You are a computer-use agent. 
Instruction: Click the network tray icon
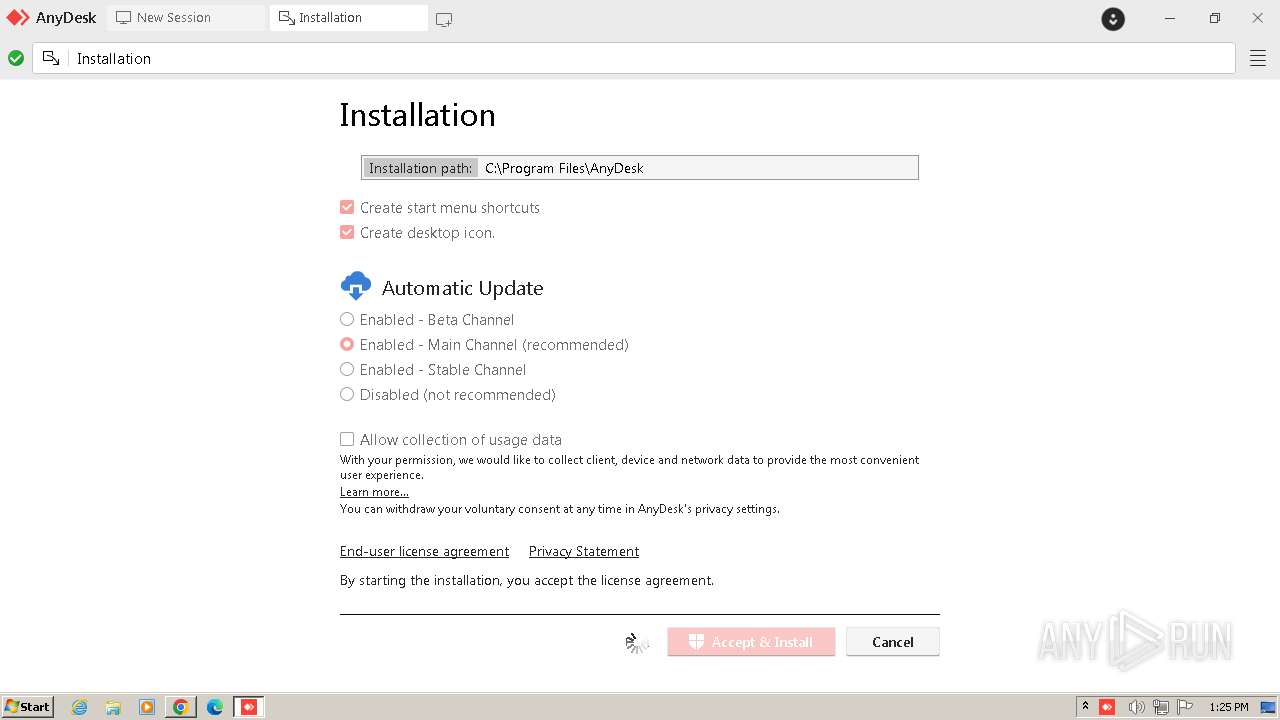(1161, 707)
